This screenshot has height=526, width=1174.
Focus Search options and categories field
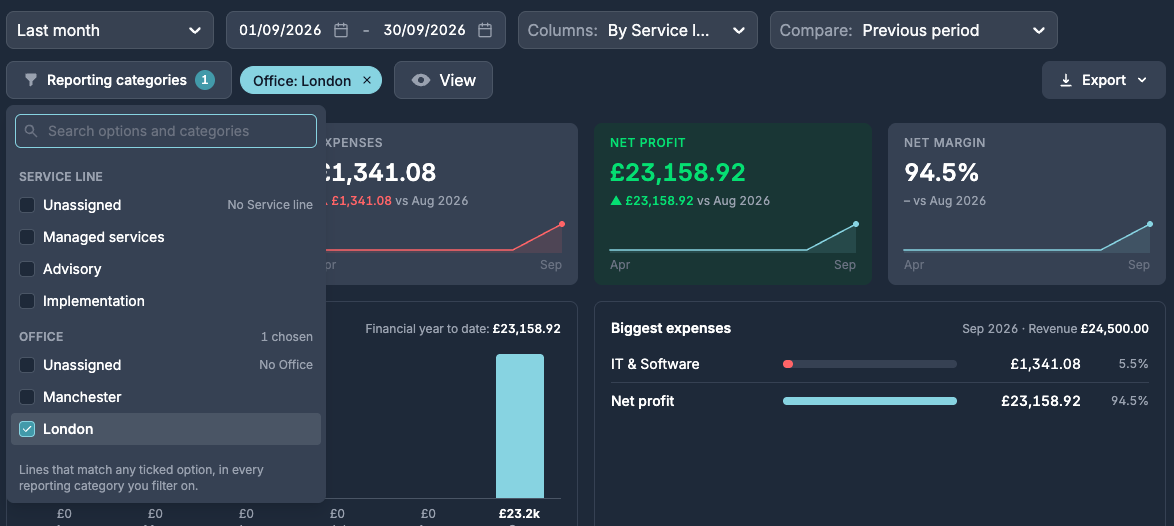(166, 131)
